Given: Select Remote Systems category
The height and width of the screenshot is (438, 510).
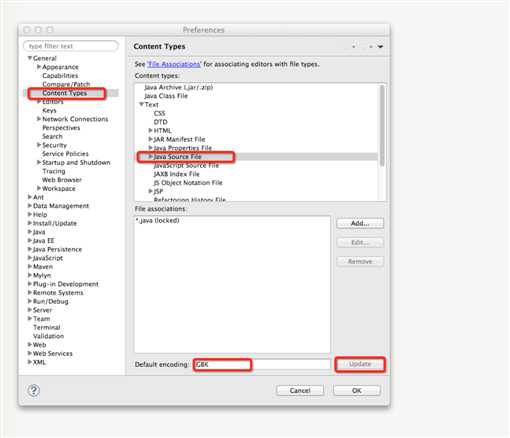Looking at the screenshot, I should click(x=58, y=292).
